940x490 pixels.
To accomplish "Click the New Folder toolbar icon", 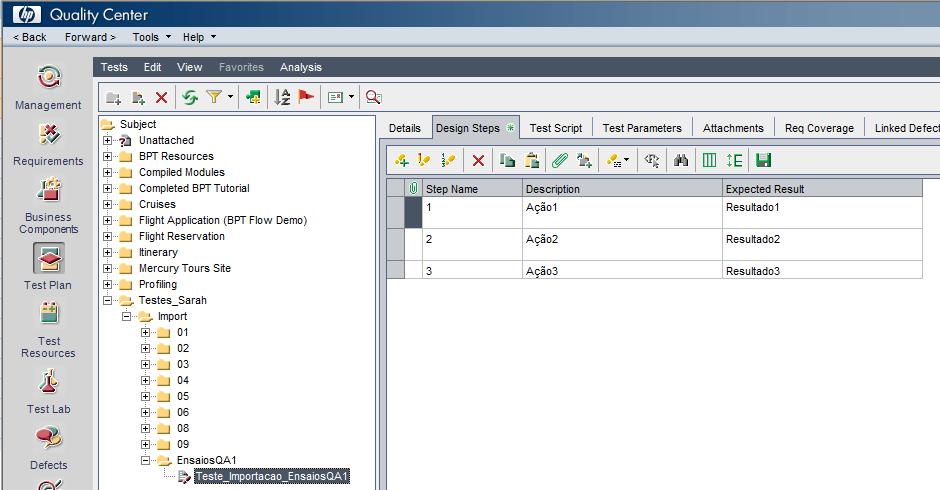I will coord(113,97).
